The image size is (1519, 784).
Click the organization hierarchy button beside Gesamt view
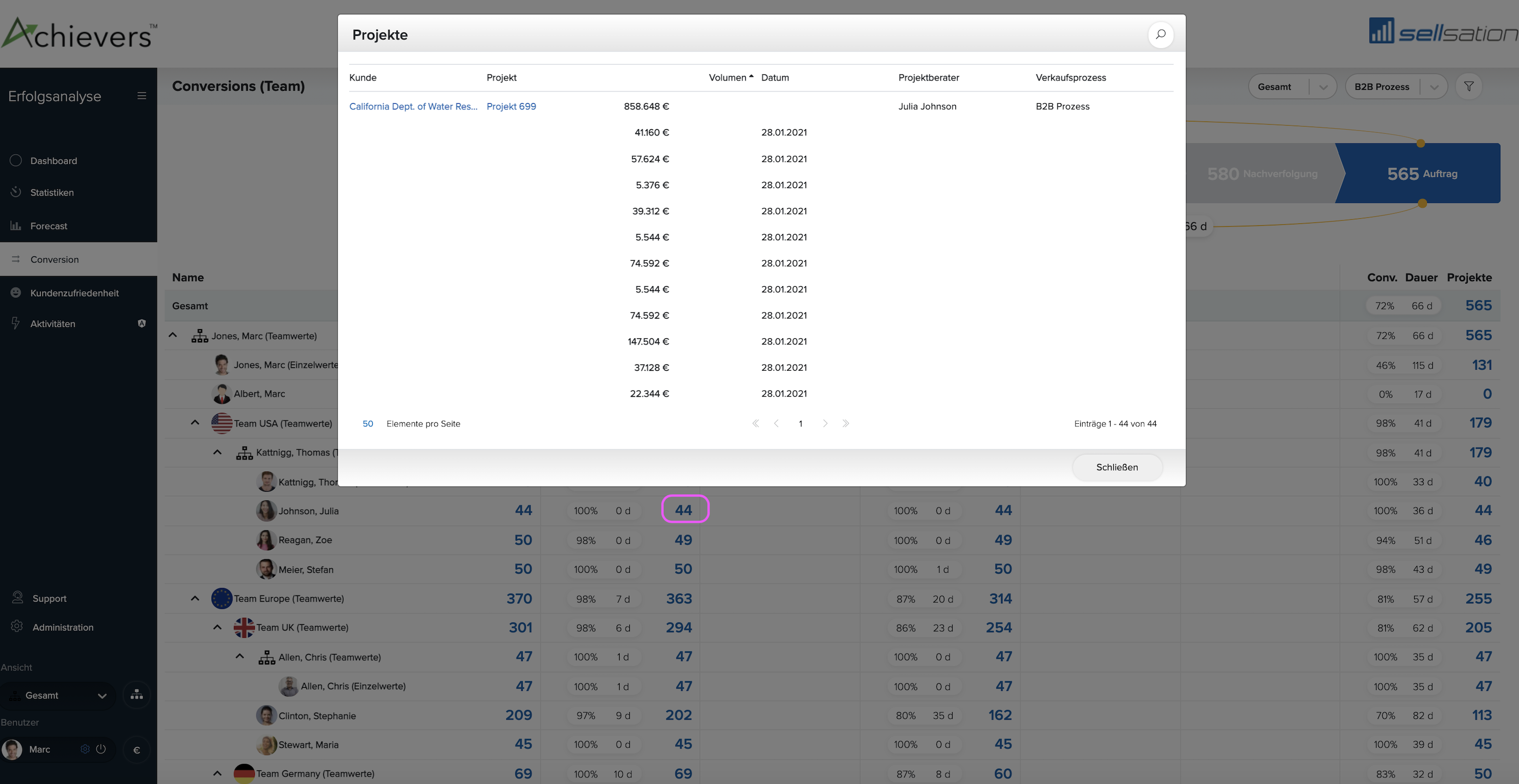pos(137,694)
